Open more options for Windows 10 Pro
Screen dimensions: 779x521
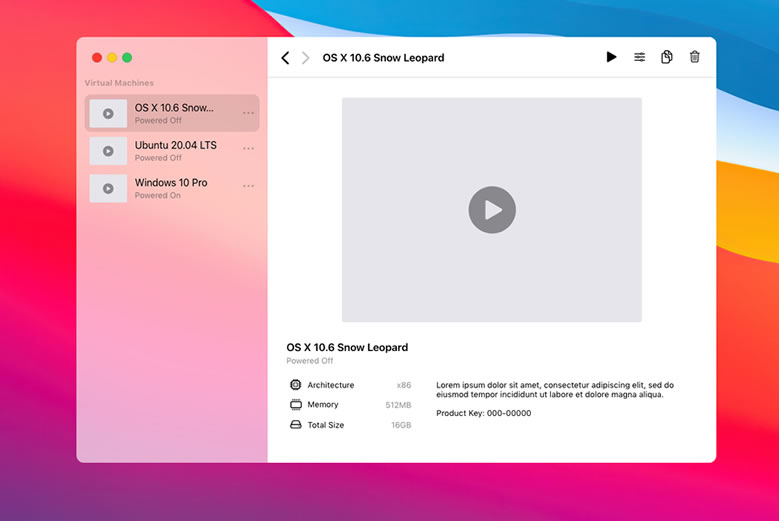tap(248, 186)
